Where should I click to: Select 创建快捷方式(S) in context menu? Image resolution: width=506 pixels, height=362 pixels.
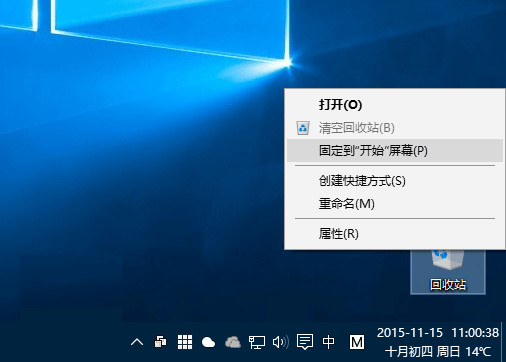[x=395, y=181]
